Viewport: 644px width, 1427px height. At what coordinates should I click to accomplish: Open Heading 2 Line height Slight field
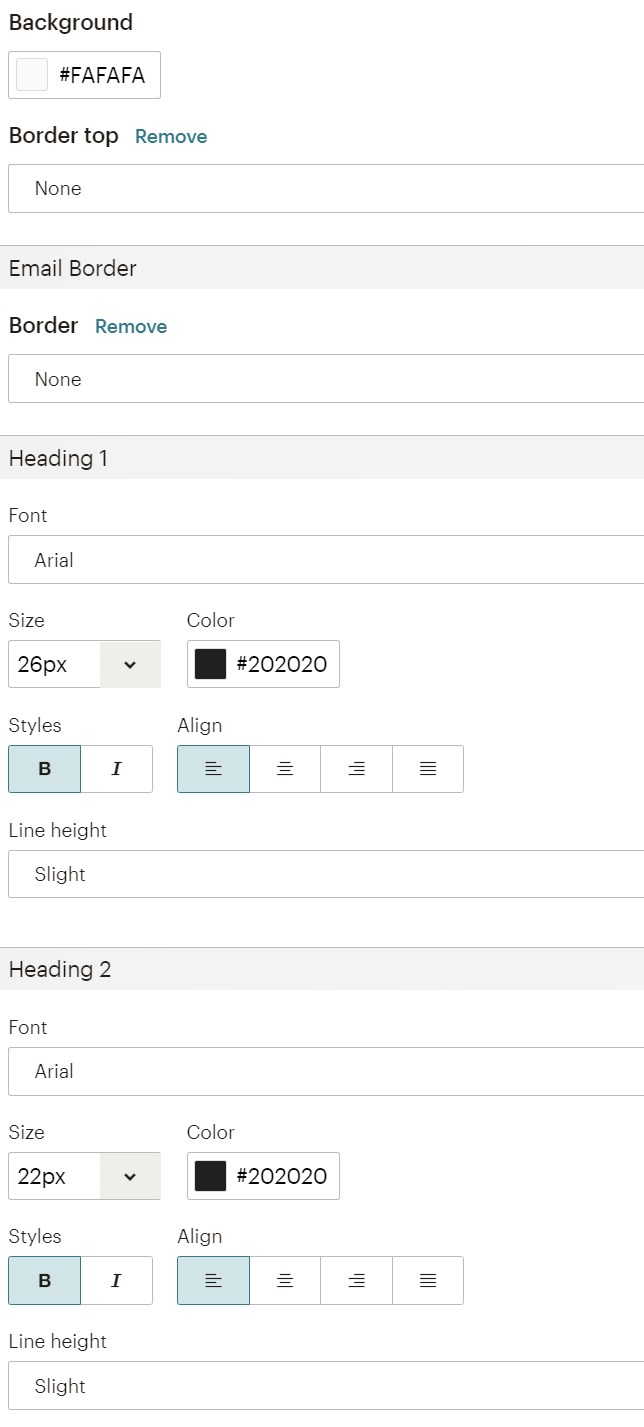tap(325, 1386)
